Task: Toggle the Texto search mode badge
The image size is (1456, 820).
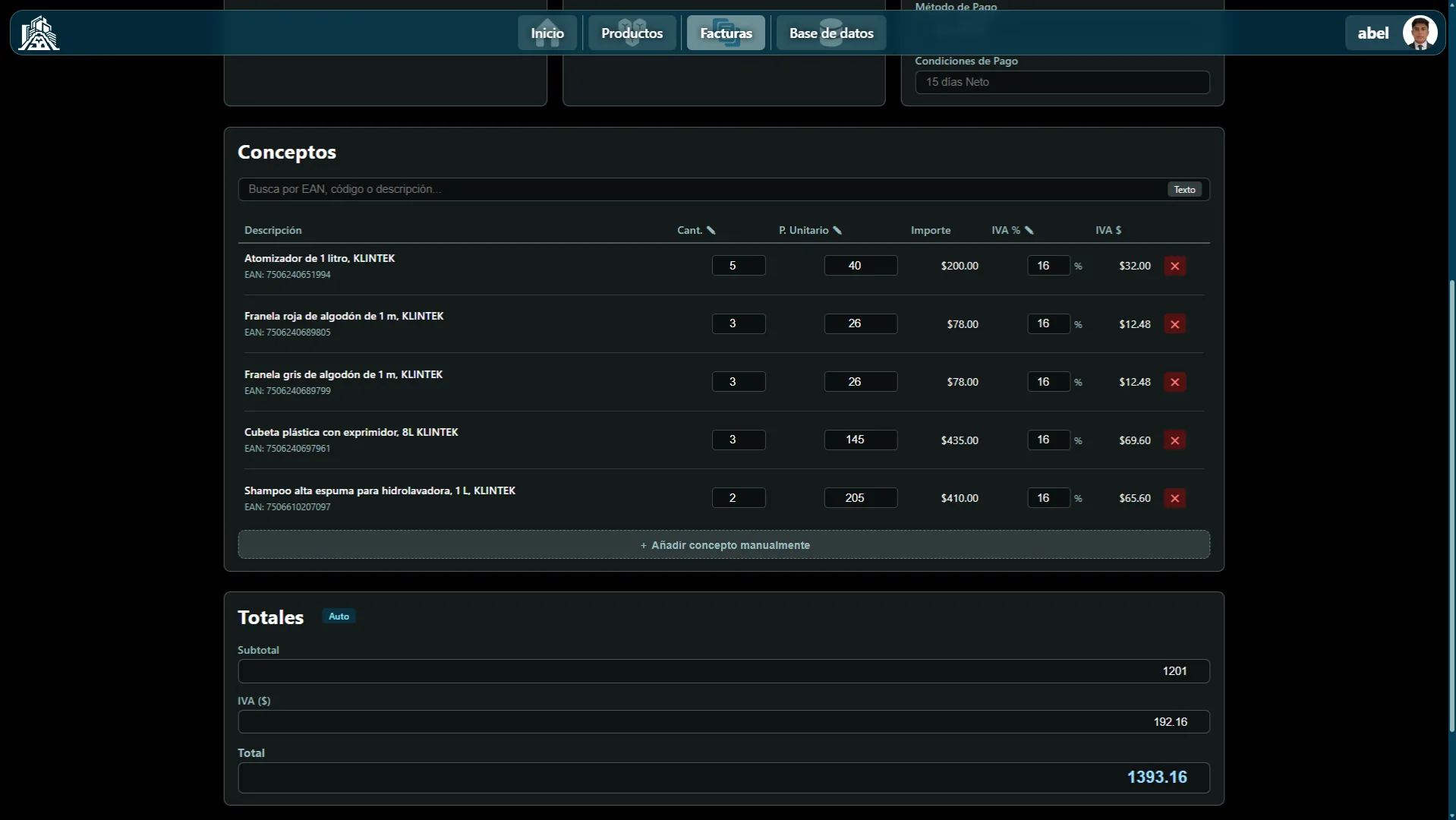Action: click(x=1184, y=190)
